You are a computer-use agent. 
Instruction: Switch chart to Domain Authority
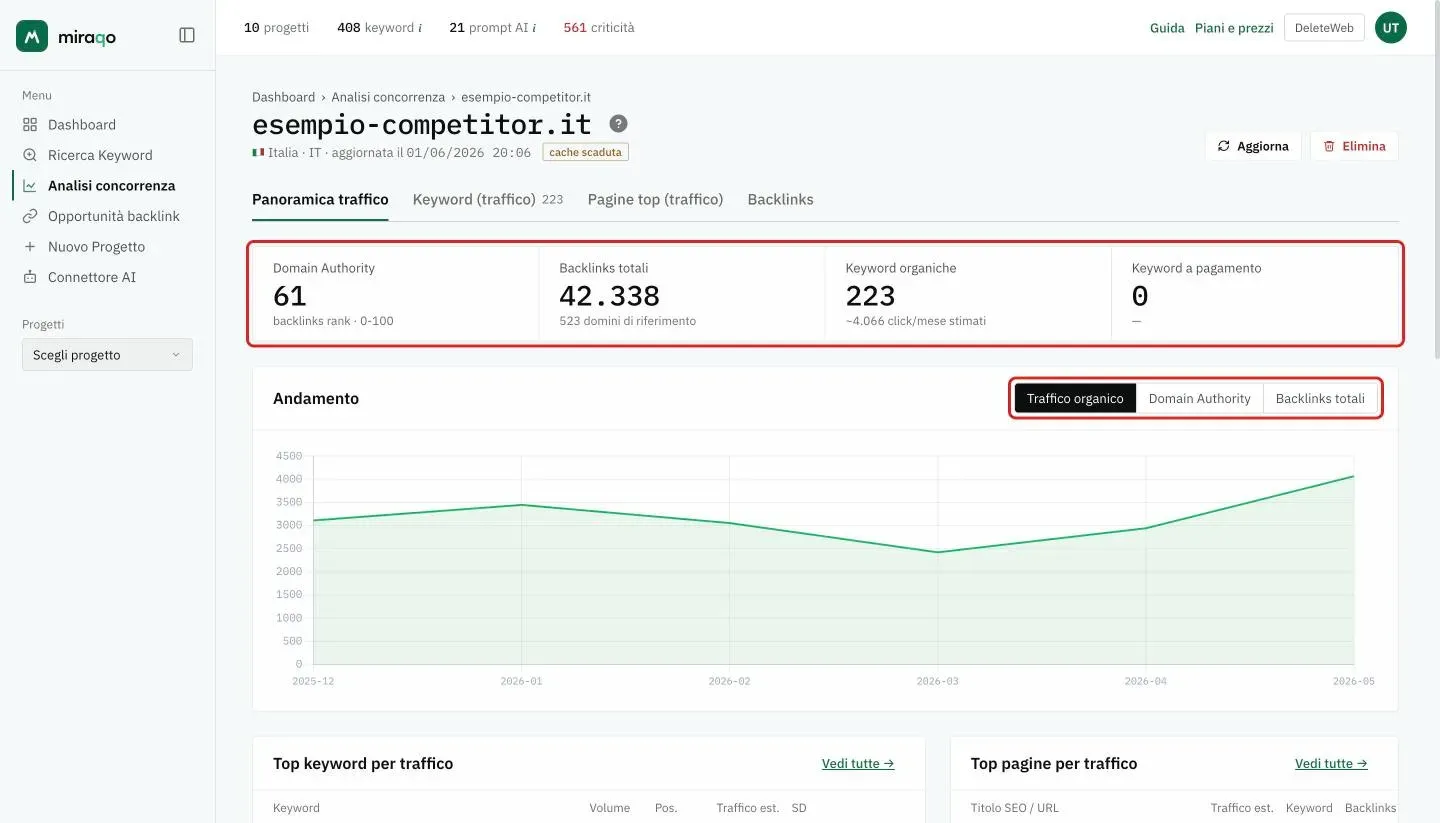[1200, 398]
